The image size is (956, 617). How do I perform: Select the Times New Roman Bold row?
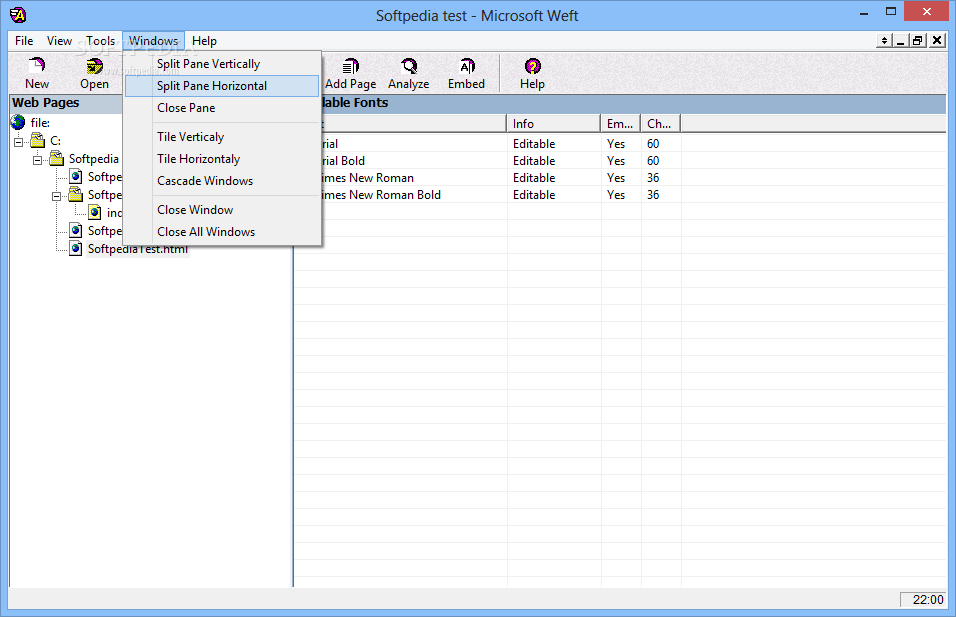[x=619, y=194]
